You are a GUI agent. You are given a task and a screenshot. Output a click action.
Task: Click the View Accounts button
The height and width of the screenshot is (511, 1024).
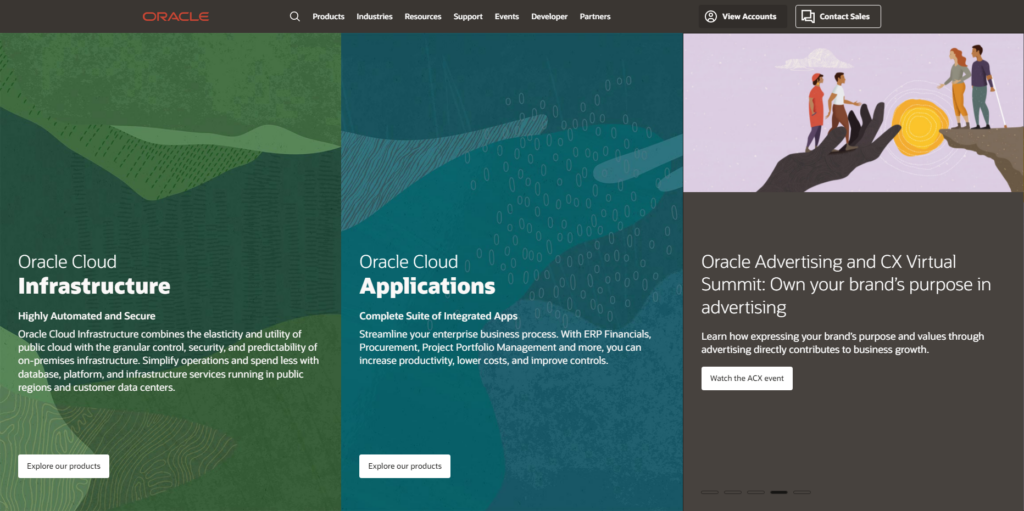(x=742, y=16)
